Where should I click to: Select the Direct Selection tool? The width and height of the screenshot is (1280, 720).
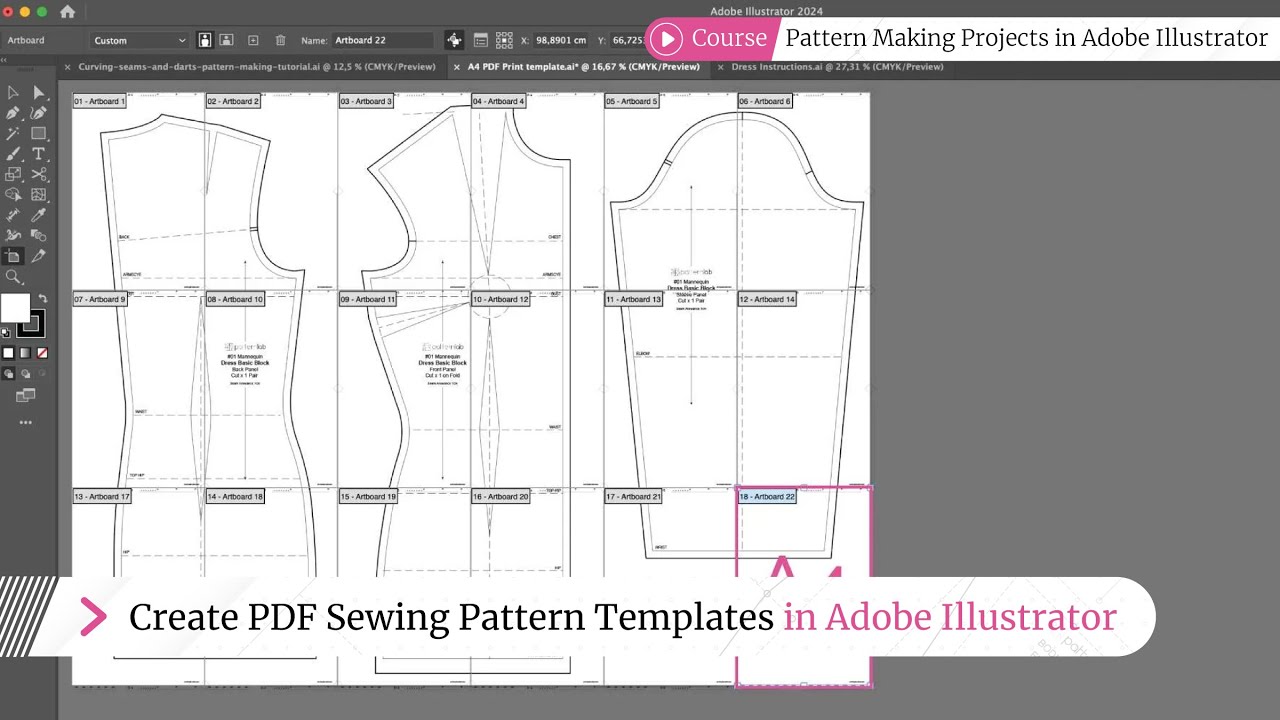pos(39,93)
